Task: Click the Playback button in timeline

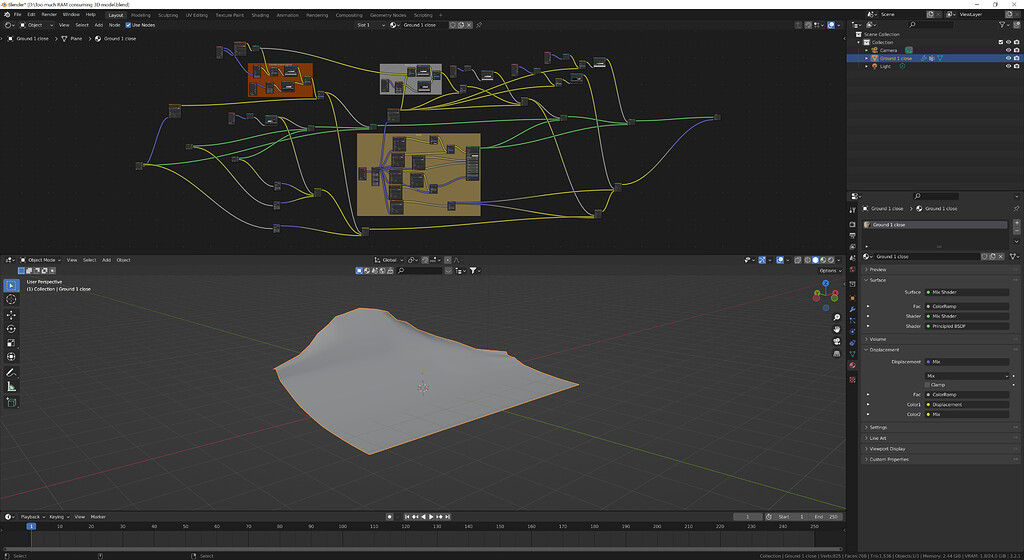Action: tap(31, 517)
